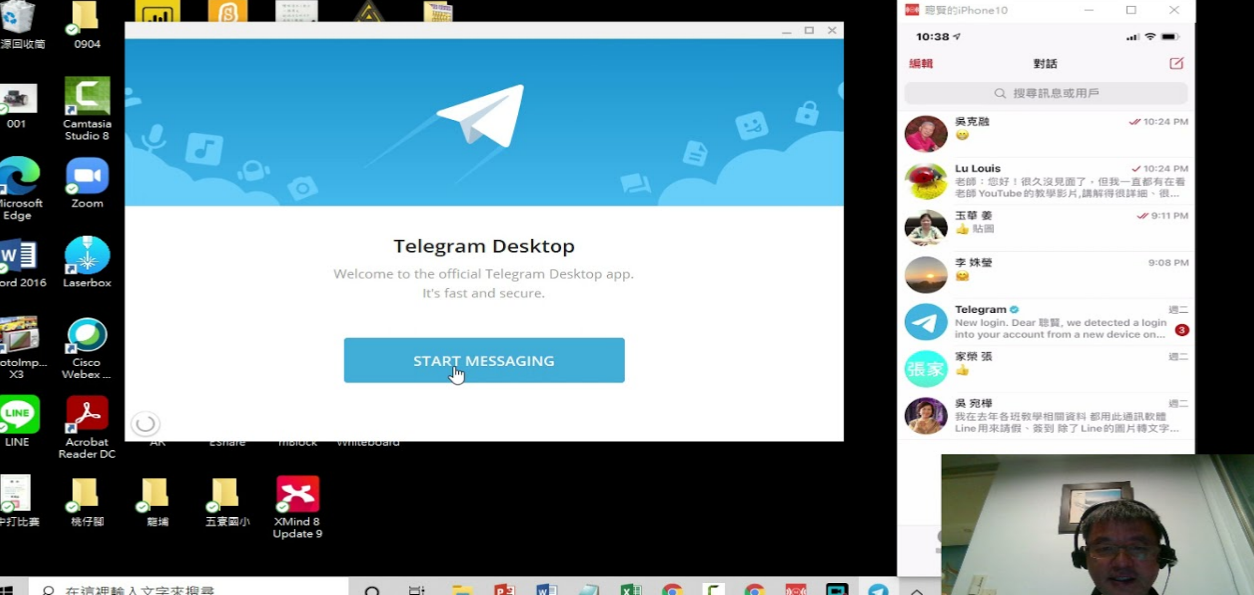The width and height of the screenshot is (1254, 595).
Task: Close the iPhone10 mirroring window
Action: click(1174, 10)
